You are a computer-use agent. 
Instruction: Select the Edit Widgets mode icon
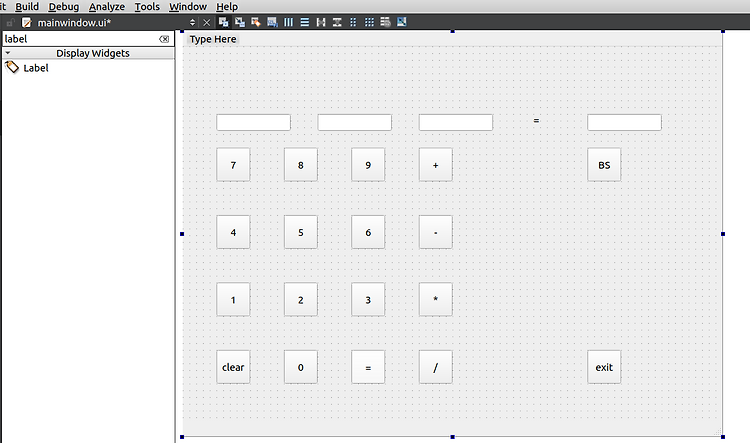click(223, 22)
